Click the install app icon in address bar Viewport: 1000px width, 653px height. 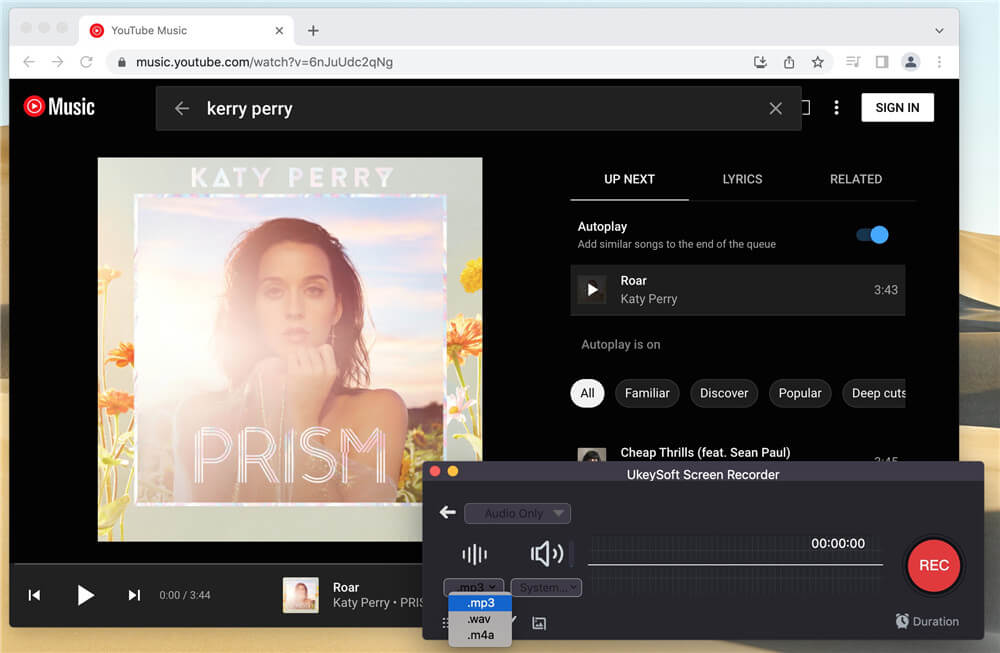760,62
